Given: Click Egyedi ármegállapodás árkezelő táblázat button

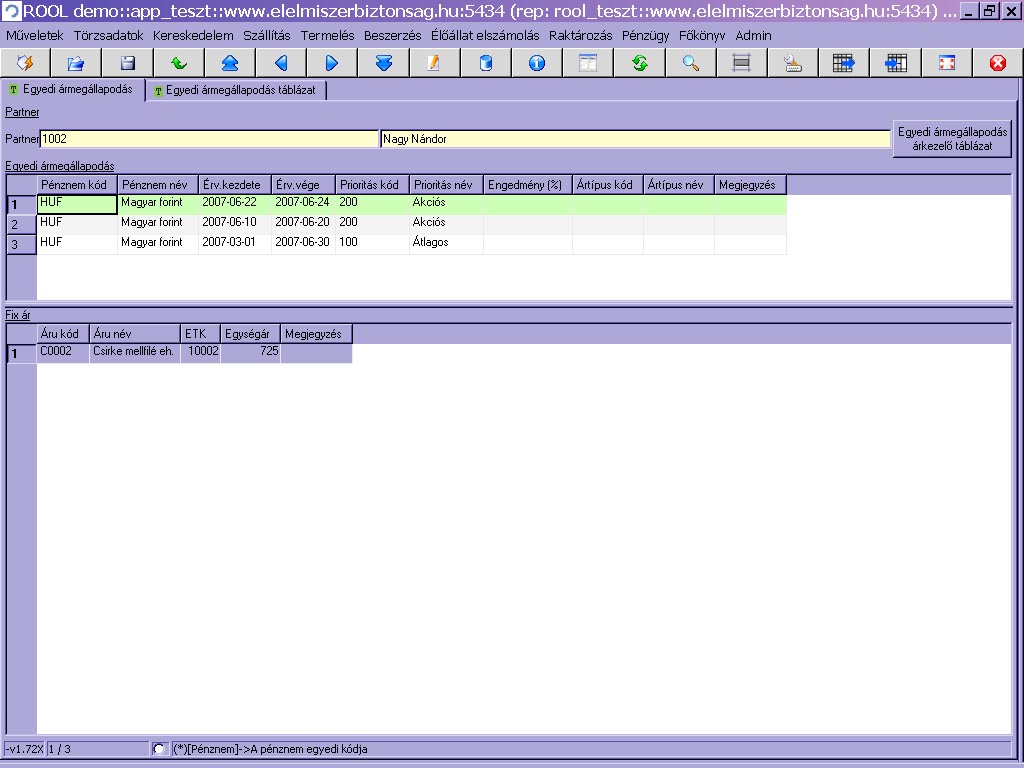Looking at the screenshot, I should [x=952, y=139].
